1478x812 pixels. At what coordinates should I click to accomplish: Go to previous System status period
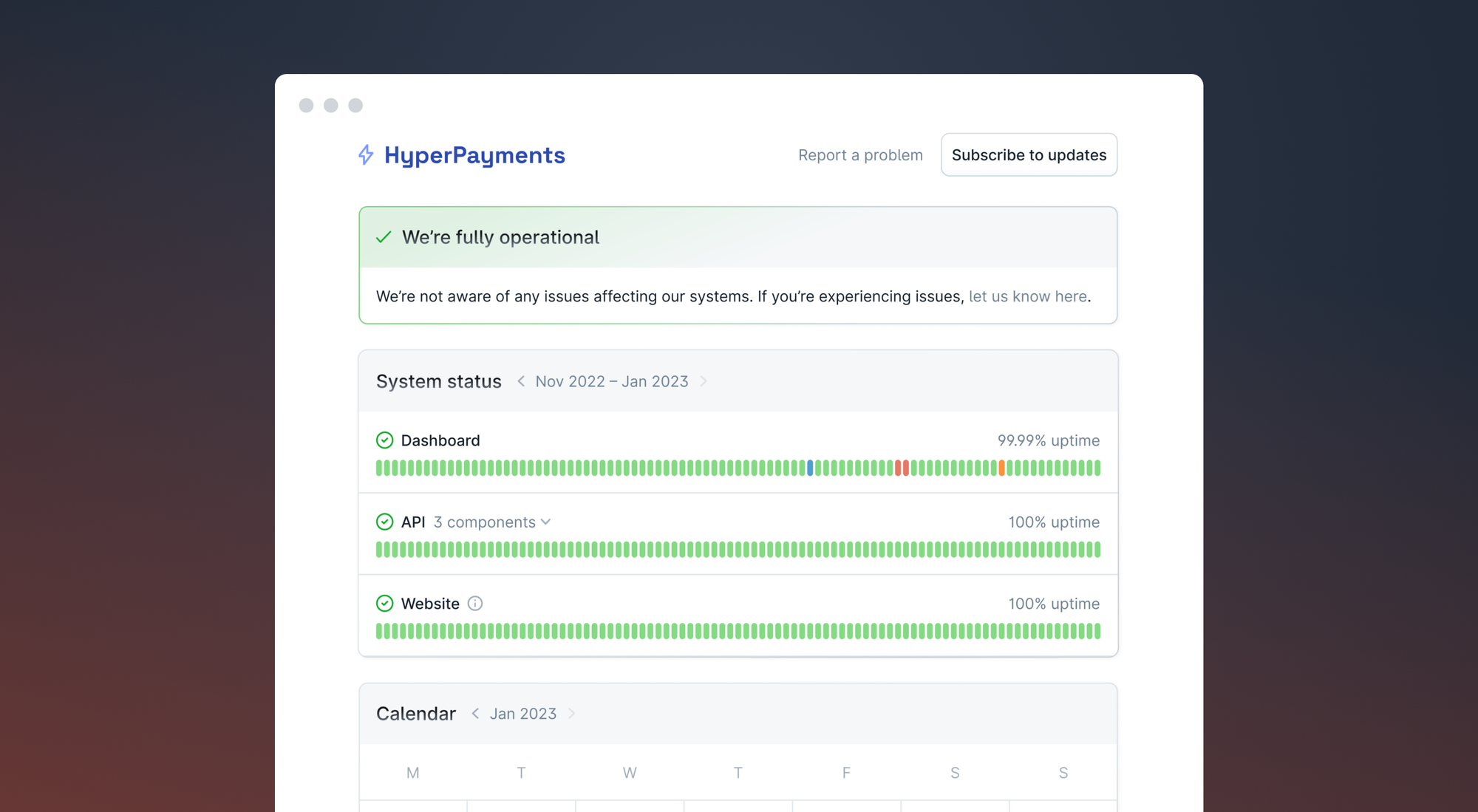521,381
